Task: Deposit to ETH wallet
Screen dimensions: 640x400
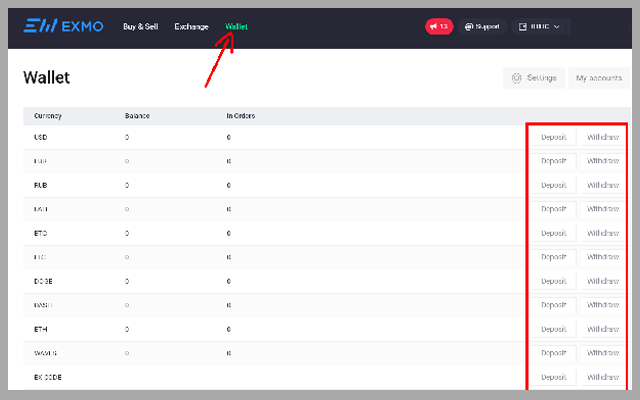Action: click(x=553, y=329)
